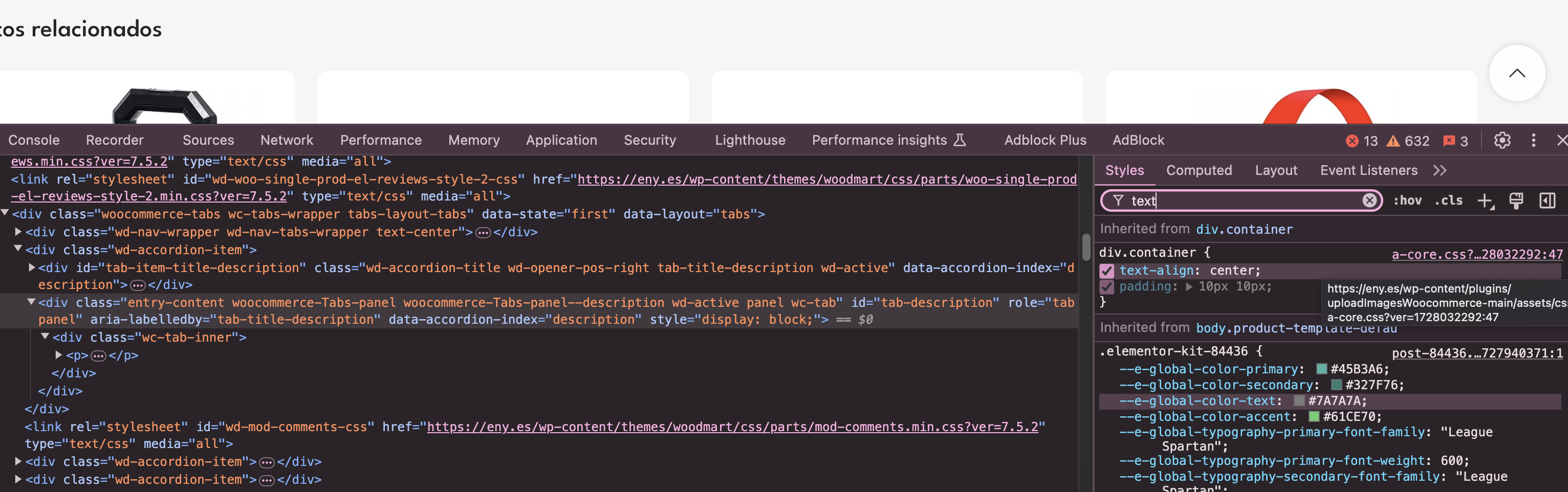Toggle .cls element classes panel

point(1448,200)
